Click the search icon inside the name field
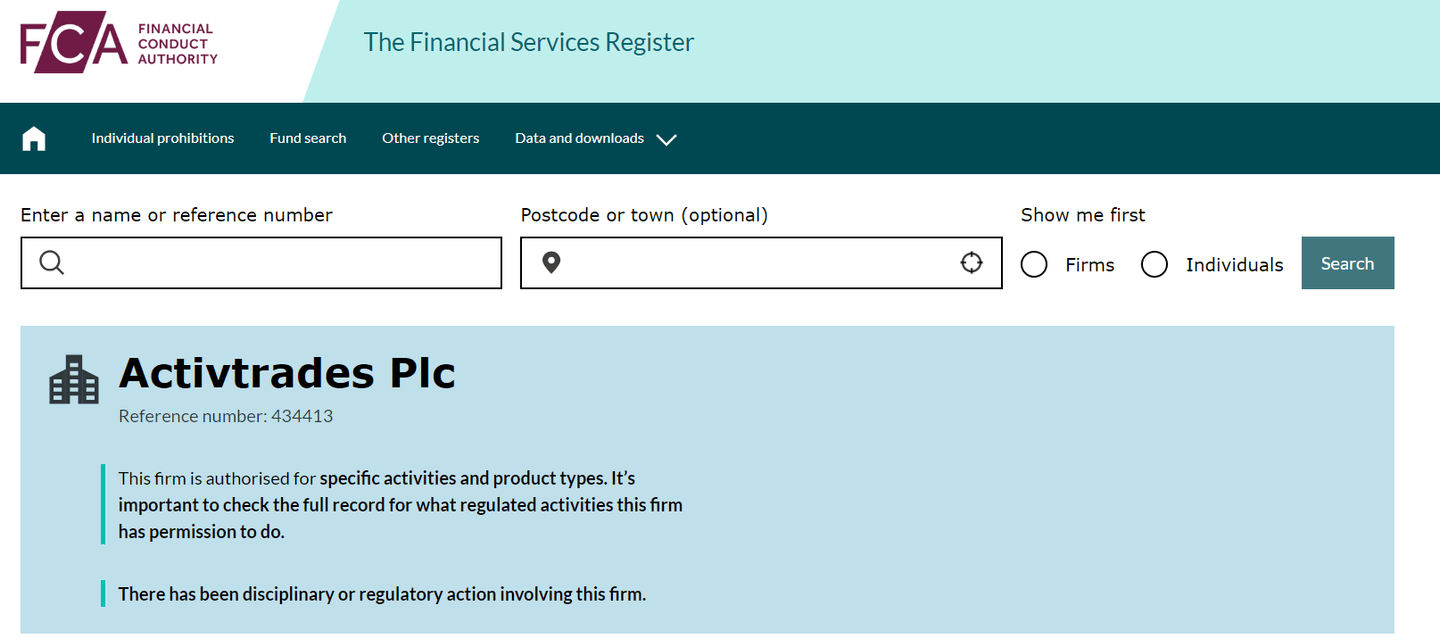1440x640 pixels. (x=51, y=262)
